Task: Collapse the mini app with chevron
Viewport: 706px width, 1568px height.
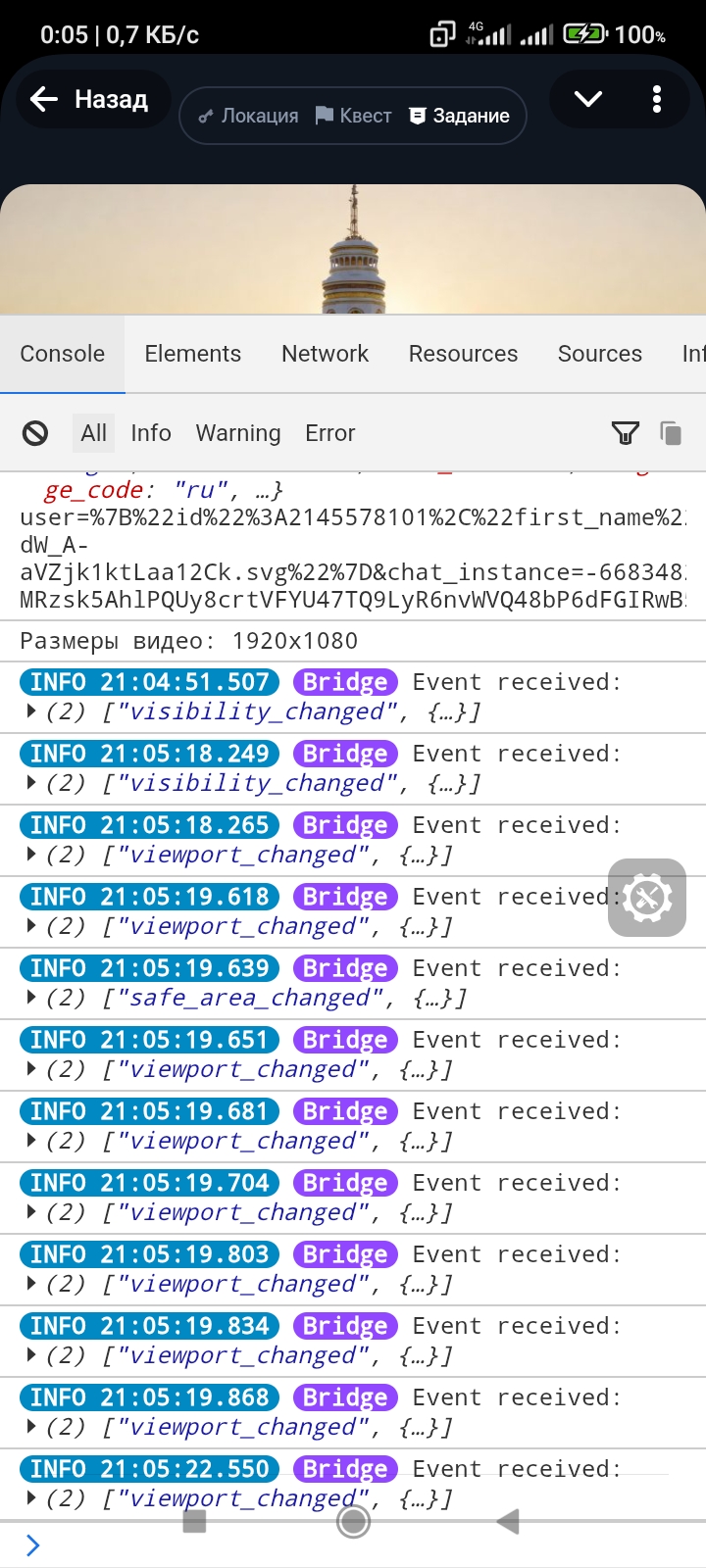Action: (588, 99)
